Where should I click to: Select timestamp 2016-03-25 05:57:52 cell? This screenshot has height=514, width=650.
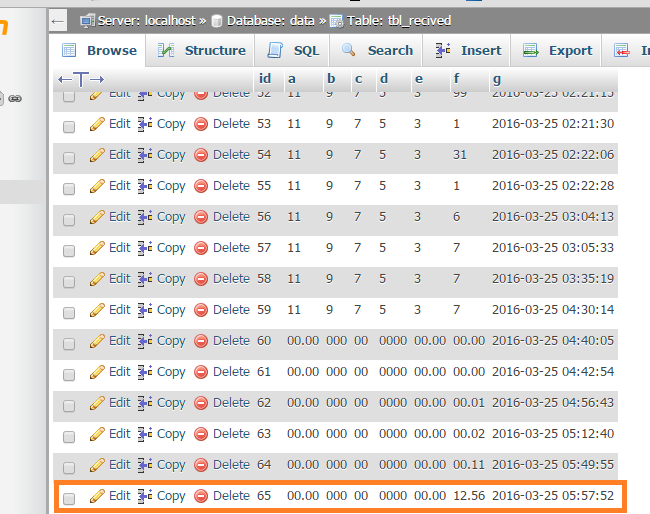pos(553,496)
